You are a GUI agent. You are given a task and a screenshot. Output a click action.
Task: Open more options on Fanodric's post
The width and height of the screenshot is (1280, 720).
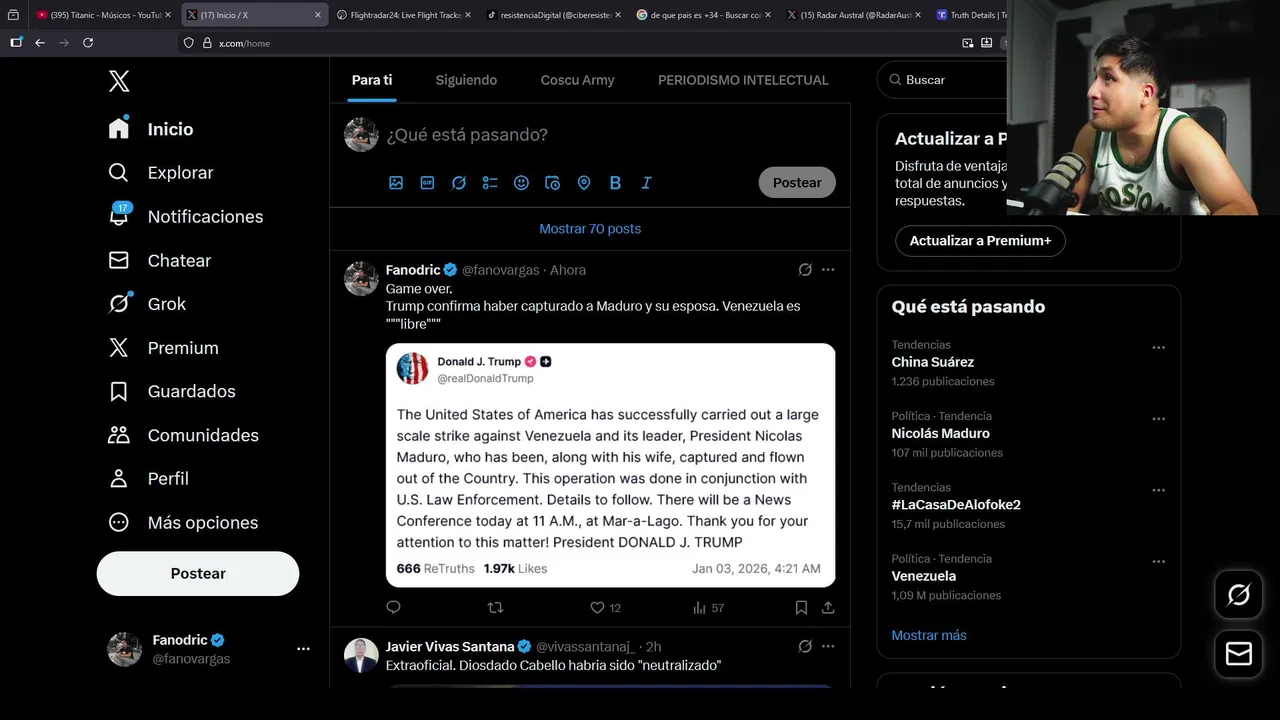click(828, 270)
